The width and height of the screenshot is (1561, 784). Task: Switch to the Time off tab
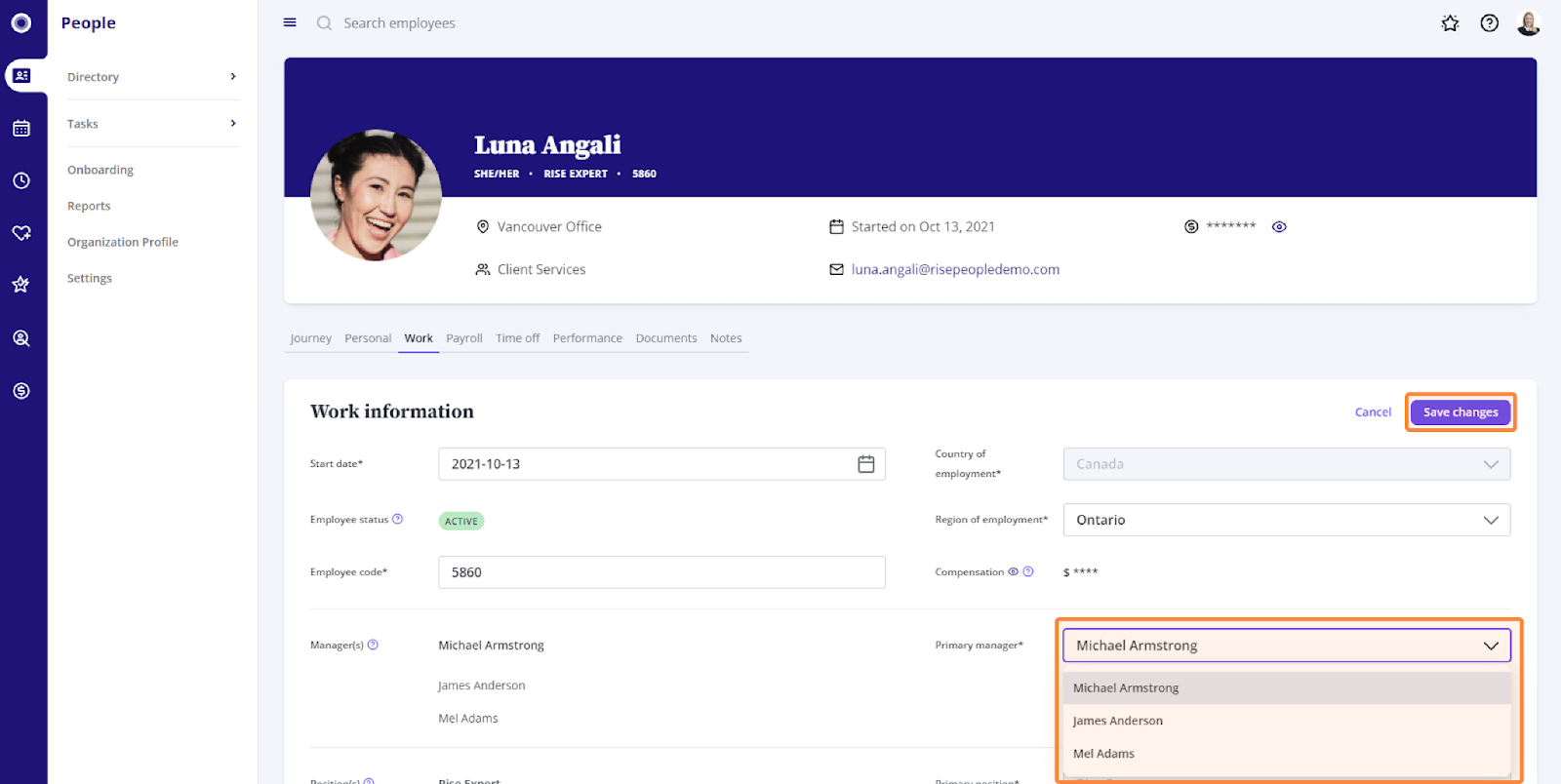pos(517,338)
